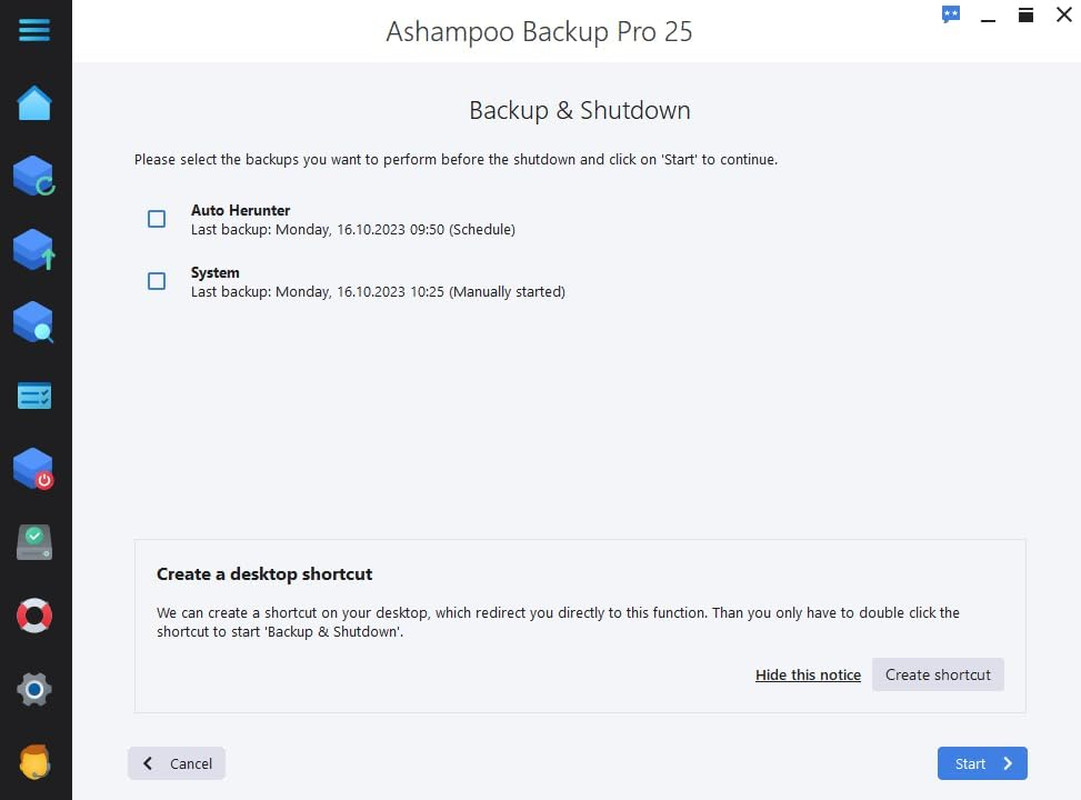1081x800 pixels.
Task: Open the task list report icon
Action: 34,396
